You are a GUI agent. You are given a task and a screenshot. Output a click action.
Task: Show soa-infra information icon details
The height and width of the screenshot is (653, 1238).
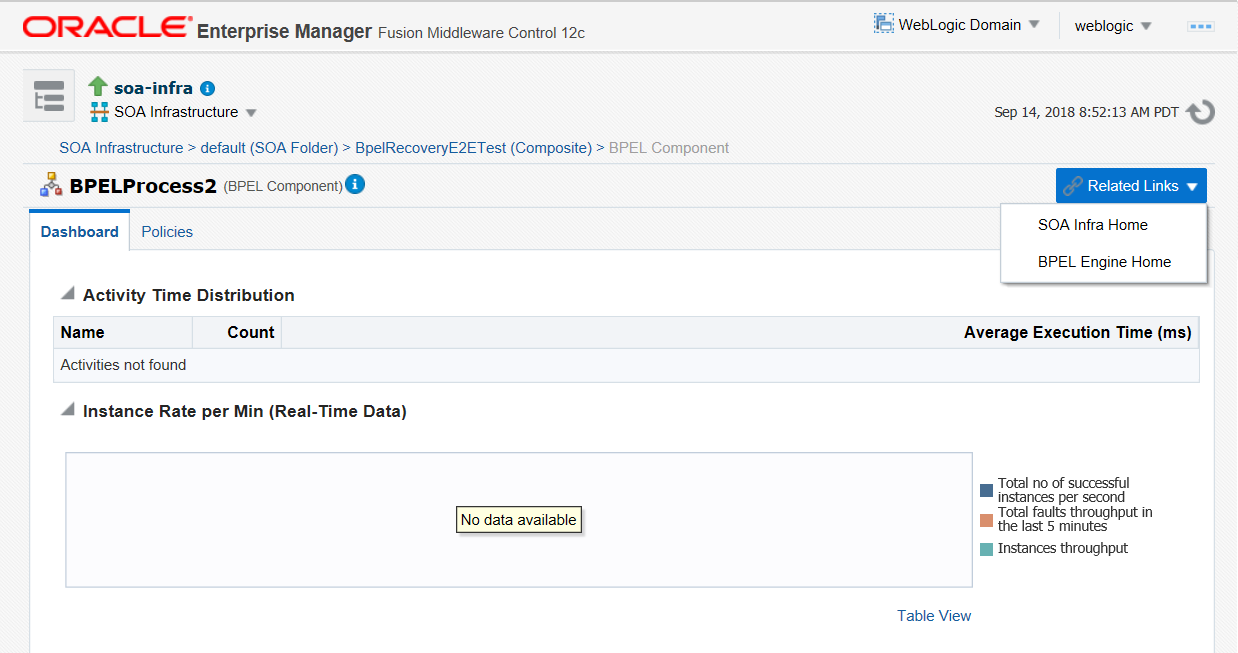pyautogui.click(x=207, y=88)
